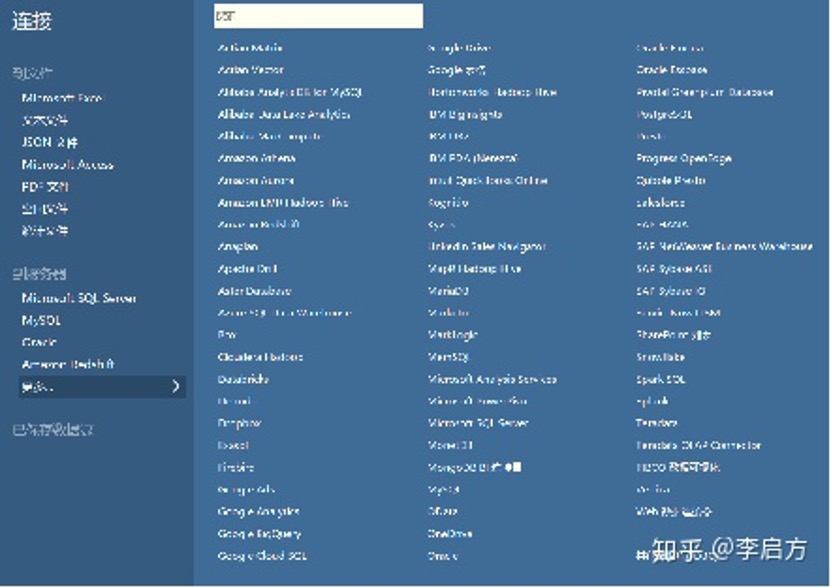Viewport: 832px width, 588px height.
Task: Select the 文本文件 file connection
Action: [x=45, y=120]
